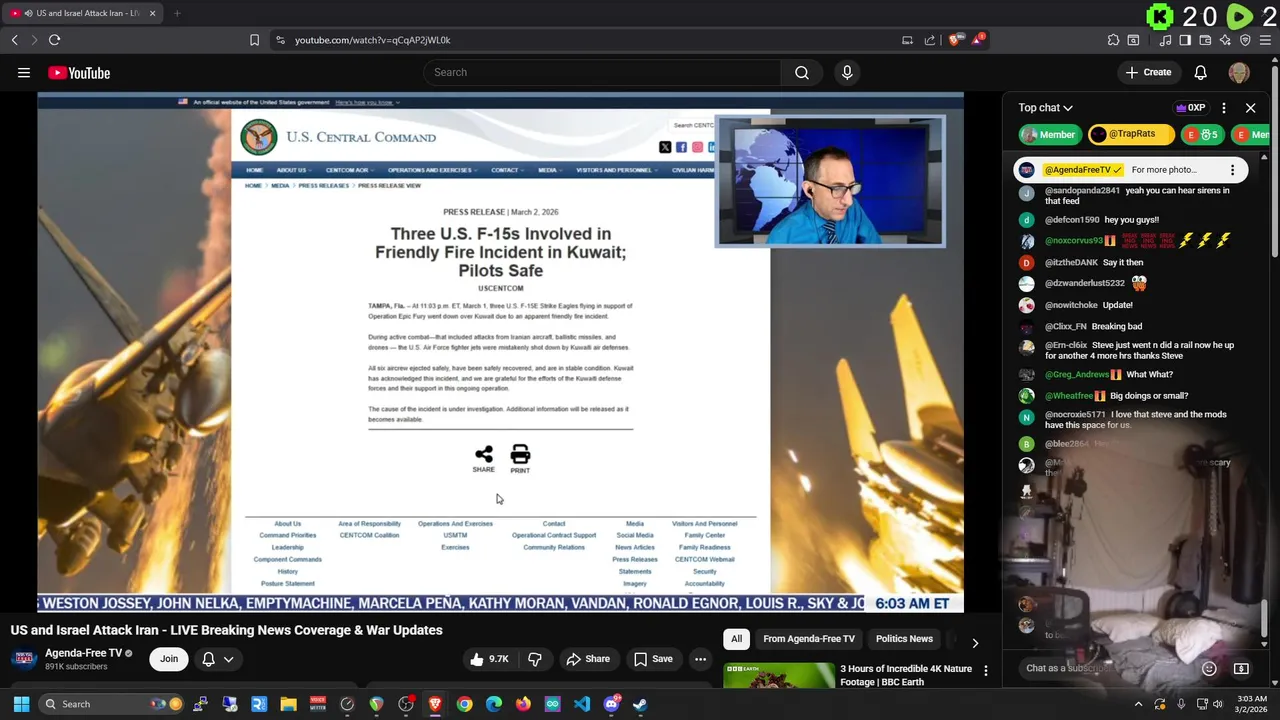Open 3 Hours of 4K Nature Footage thumbnail
This screenshot has width=1280, height=720.
pos(779,676)
